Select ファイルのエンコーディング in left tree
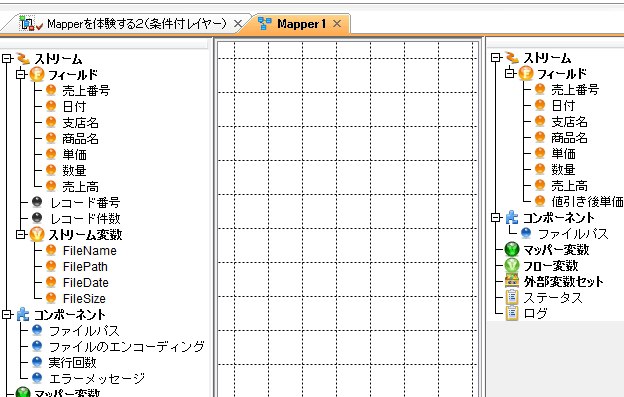624x397 pixels. [x=127, y=346]
